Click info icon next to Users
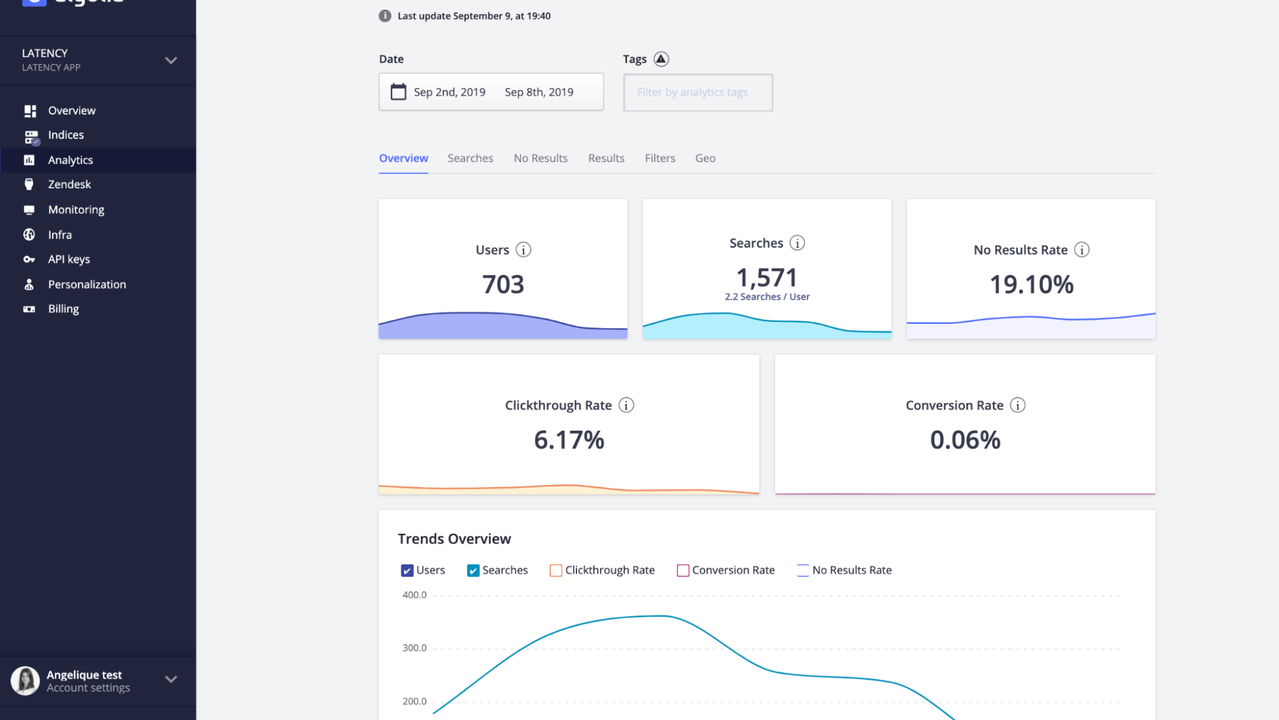This screenshot has width=1279, height=720. [x=523, y=250]
